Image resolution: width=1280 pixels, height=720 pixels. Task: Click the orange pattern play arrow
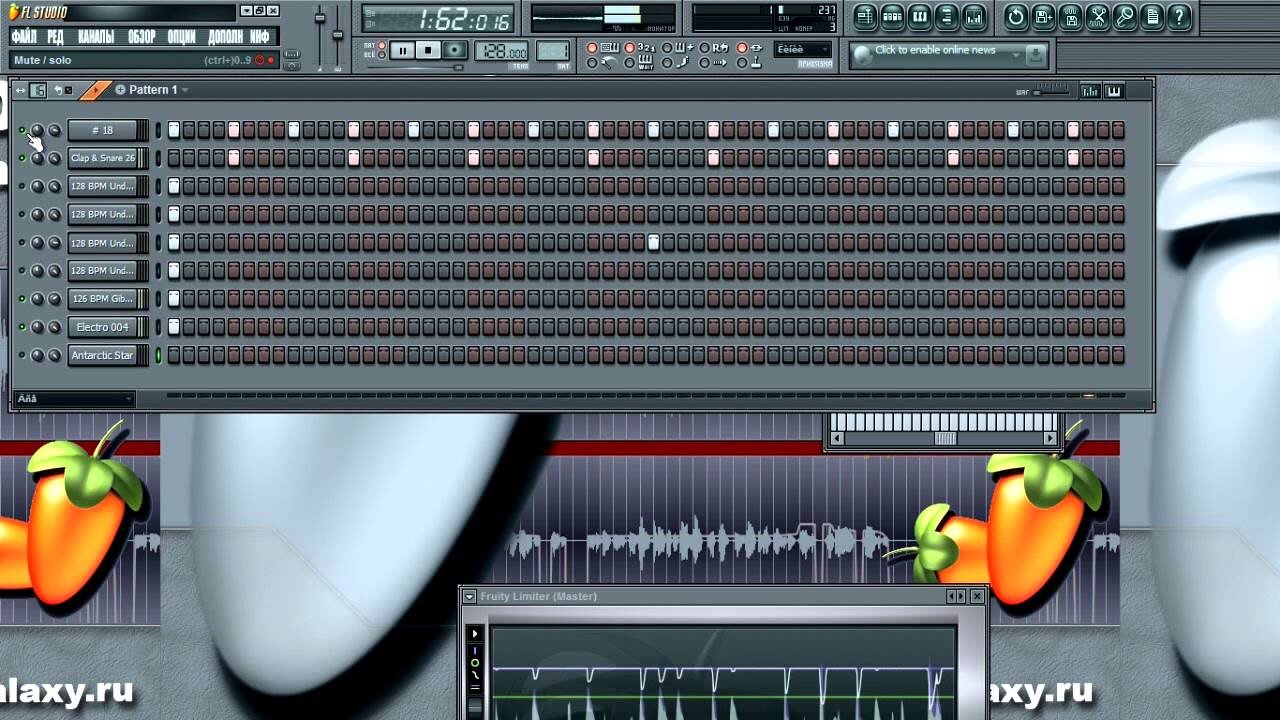point(96,90)
